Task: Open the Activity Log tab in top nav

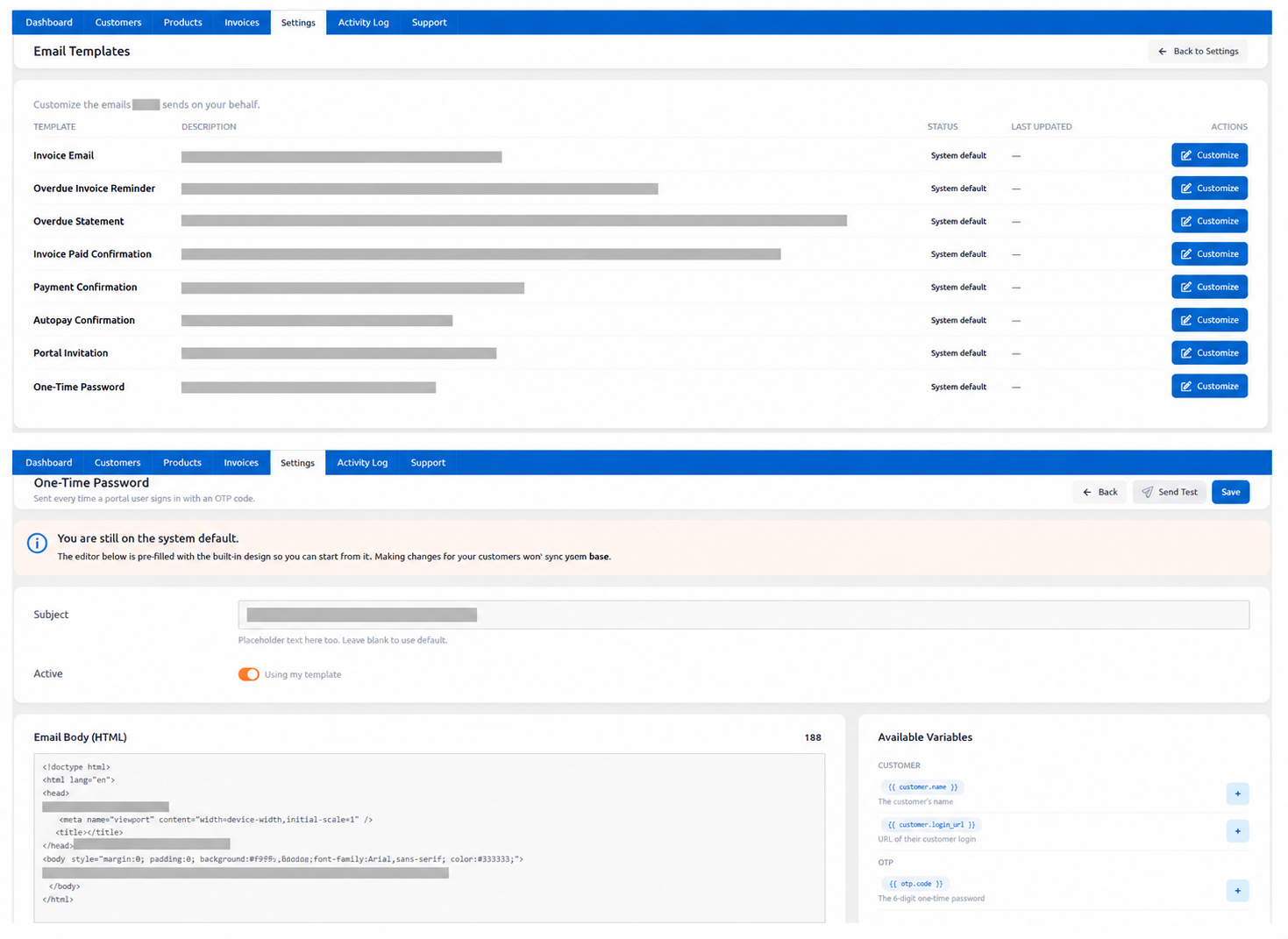Action: (x=363, y=23)
